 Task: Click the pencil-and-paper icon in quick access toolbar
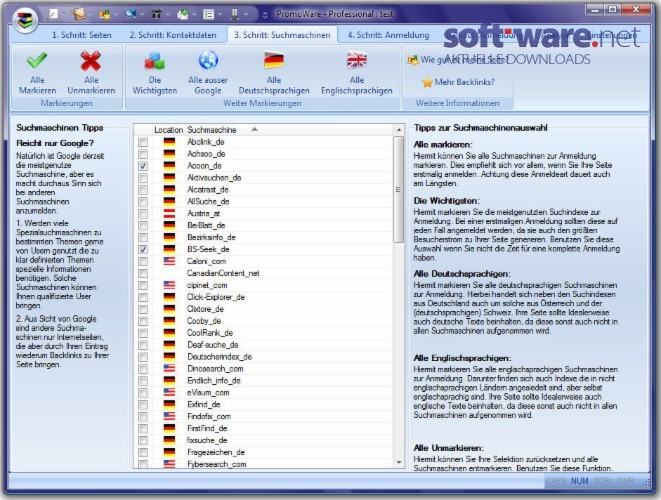[53, 14]
